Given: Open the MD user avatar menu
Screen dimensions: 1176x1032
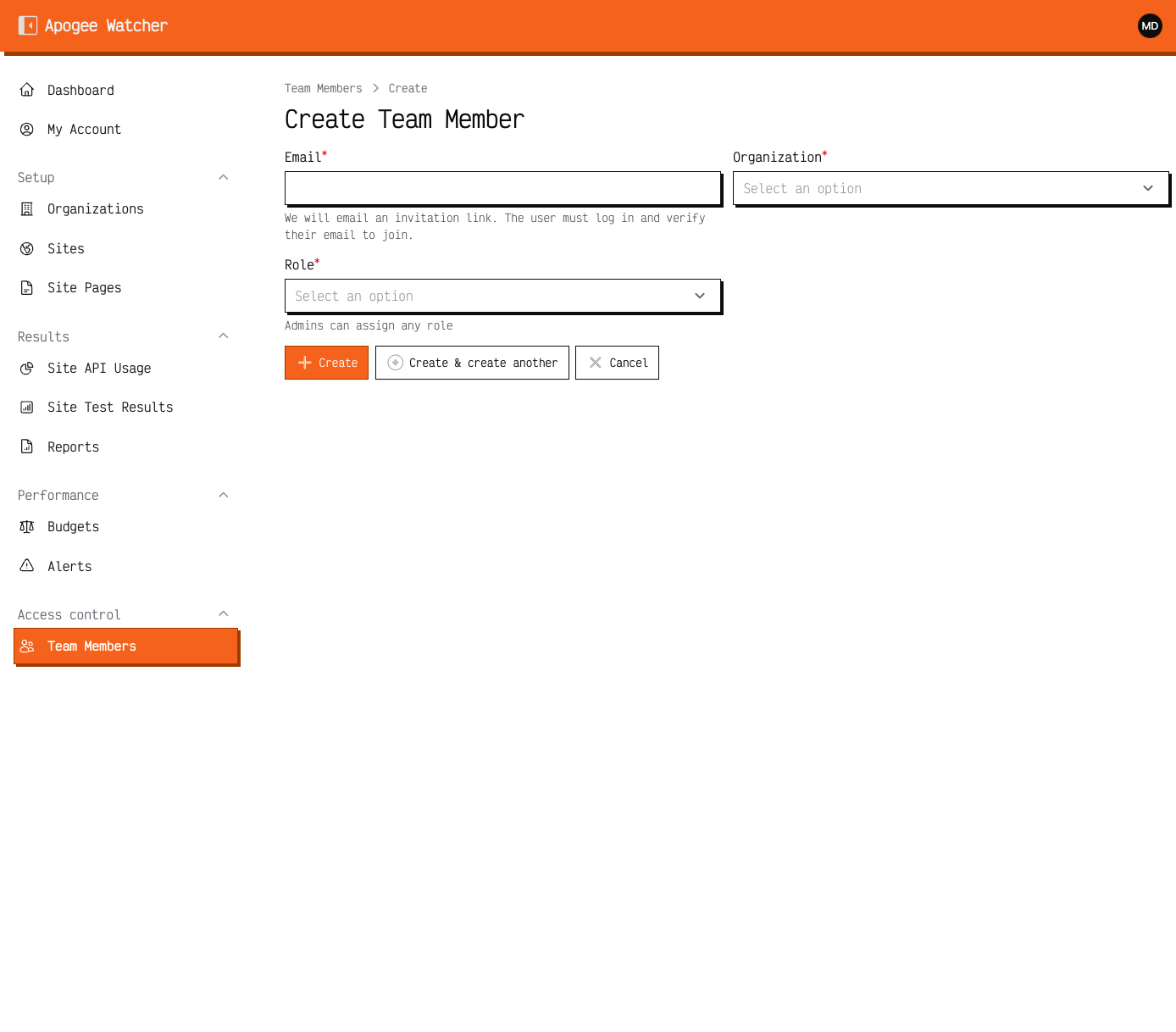Looking at the screenshot, I should [x=1150, y=25].
